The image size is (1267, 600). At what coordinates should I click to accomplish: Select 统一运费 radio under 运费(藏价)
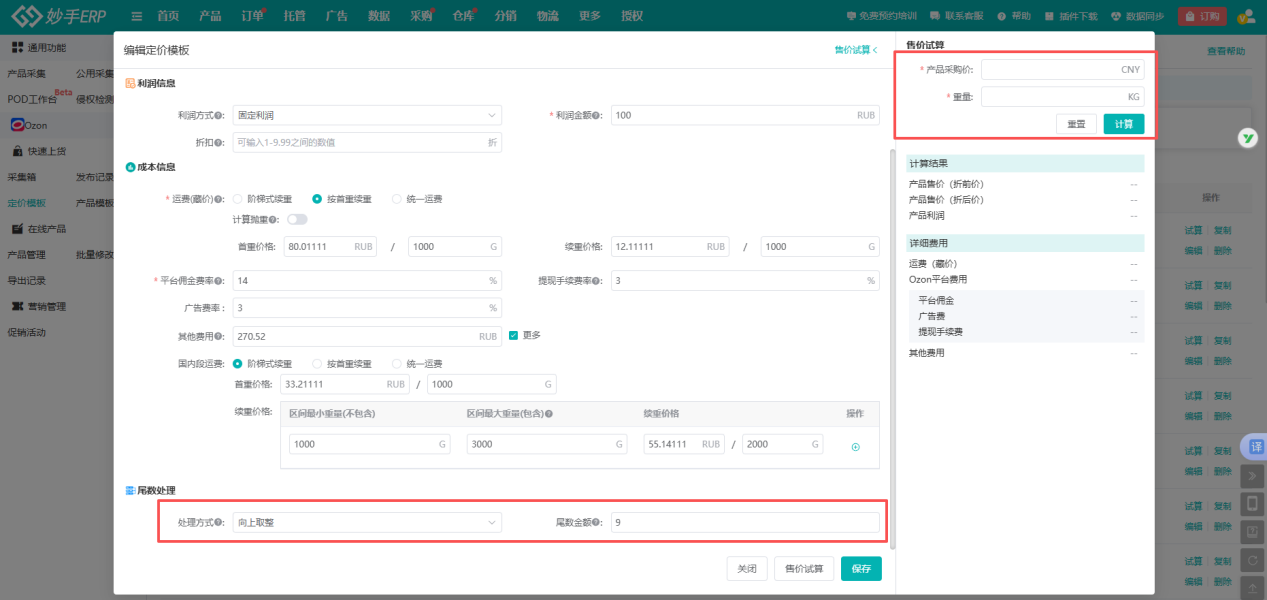[x=398, y=199]
